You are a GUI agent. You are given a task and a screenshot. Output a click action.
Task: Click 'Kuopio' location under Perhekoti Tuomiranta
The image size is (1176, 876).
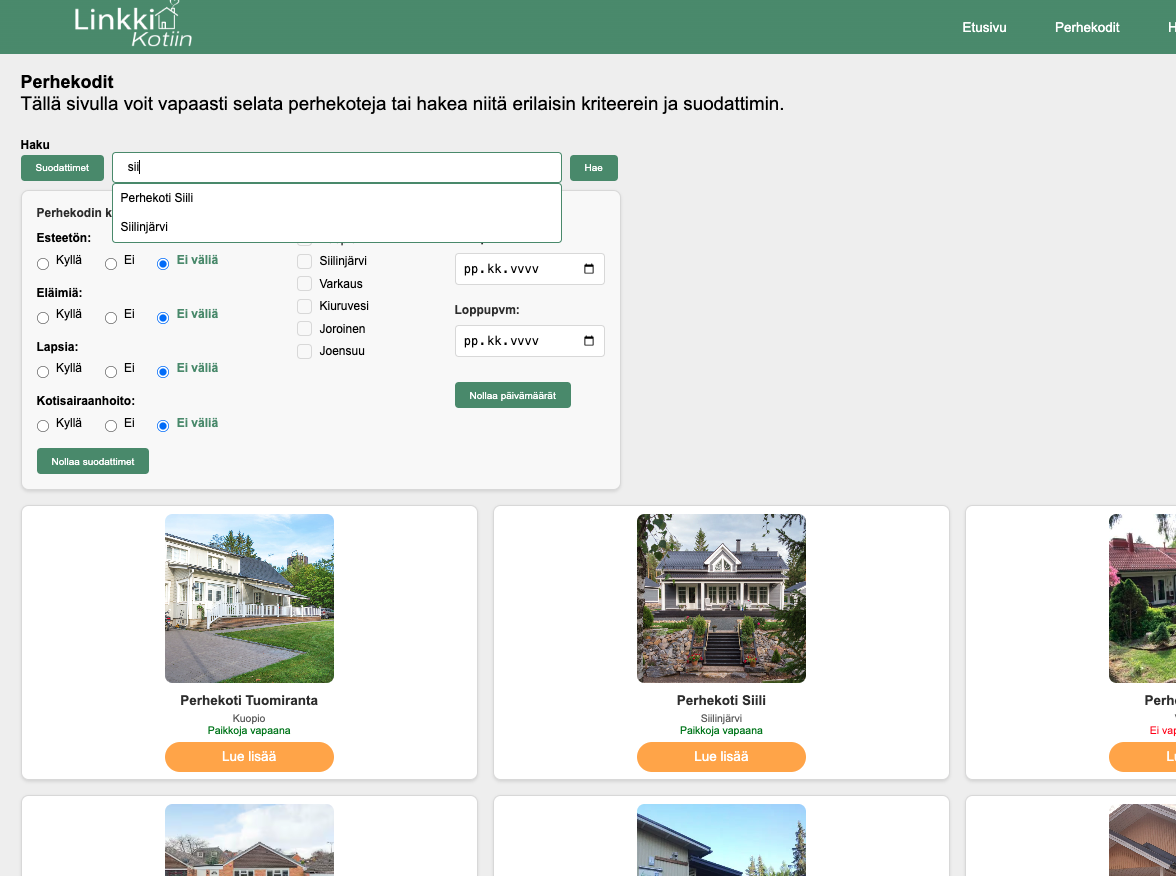click(x=249, y=718)
